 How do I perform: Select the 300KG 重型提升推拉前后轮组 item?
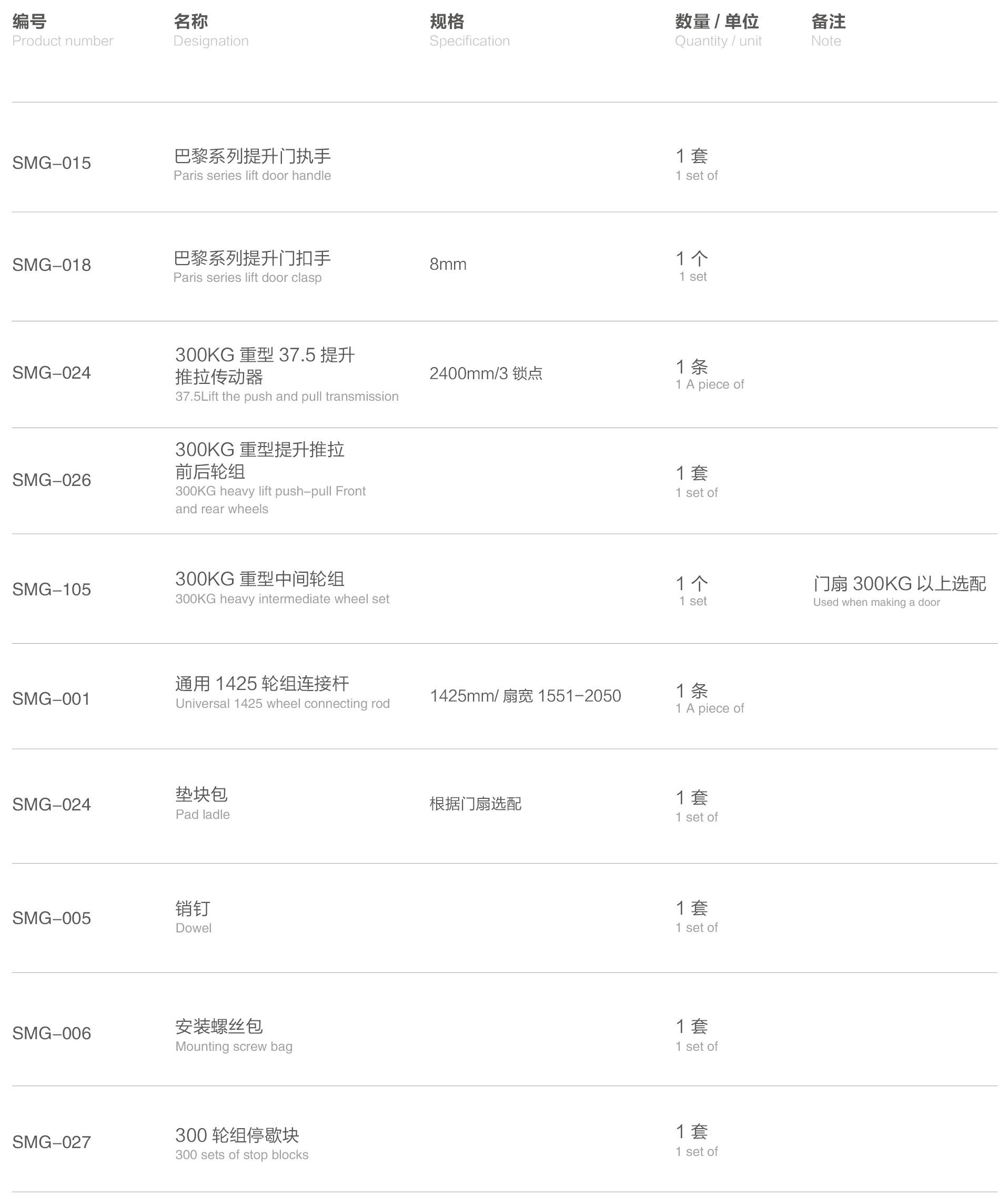click(x=270, y=479)
